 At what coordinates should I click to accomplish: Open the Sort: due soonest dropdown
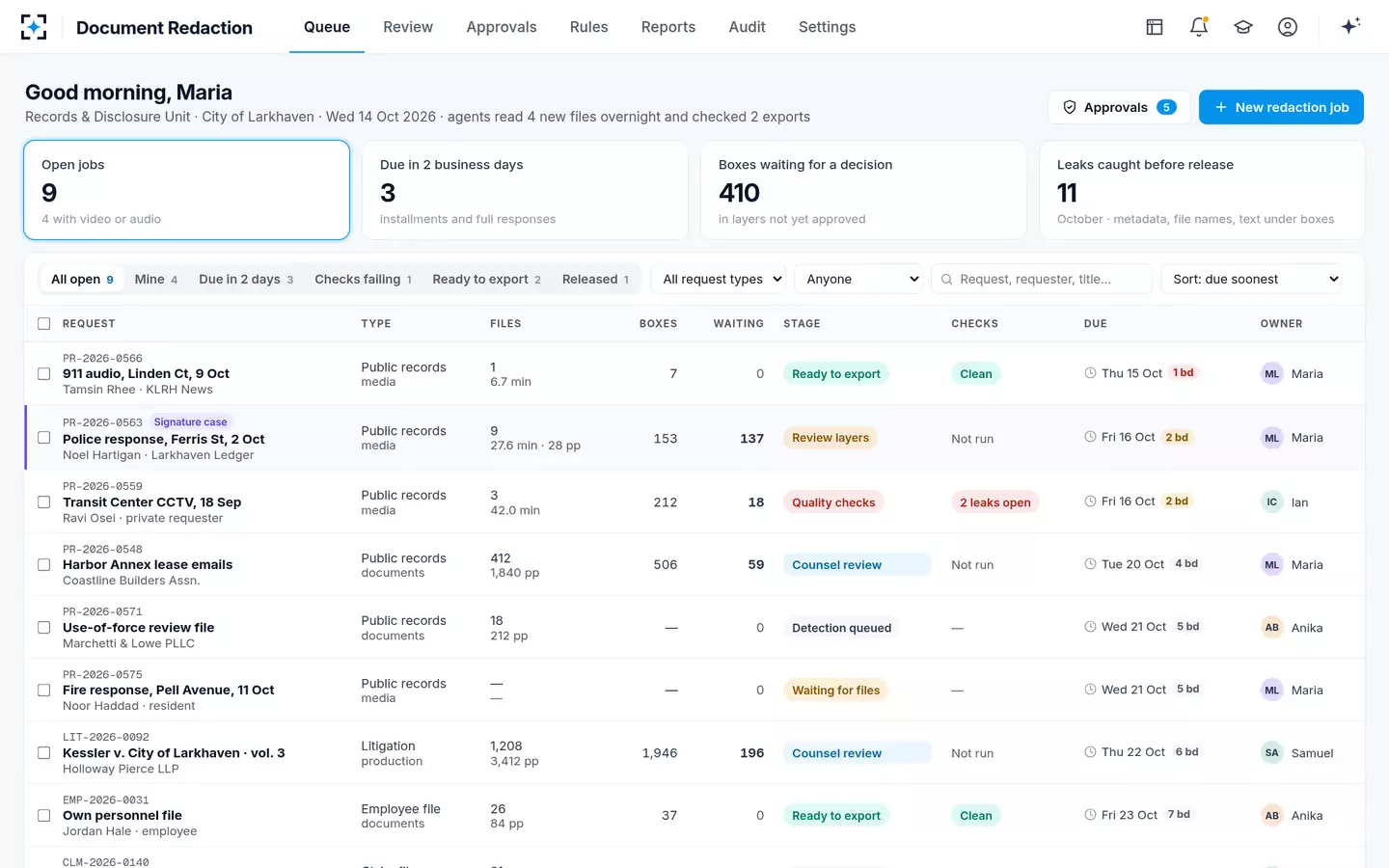tap(1251, 279)
